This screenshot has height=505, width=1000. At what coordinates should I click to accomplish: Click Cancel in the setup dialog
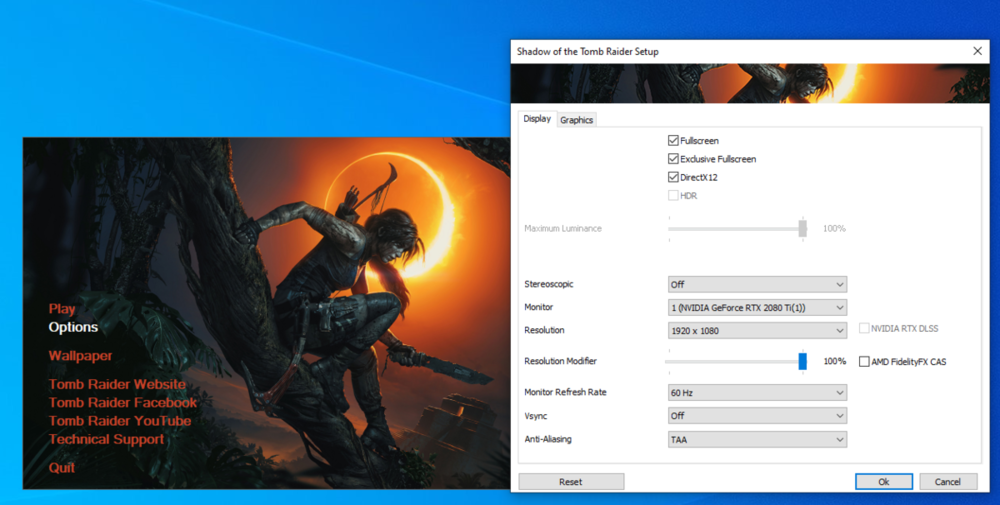pos(948,481)
